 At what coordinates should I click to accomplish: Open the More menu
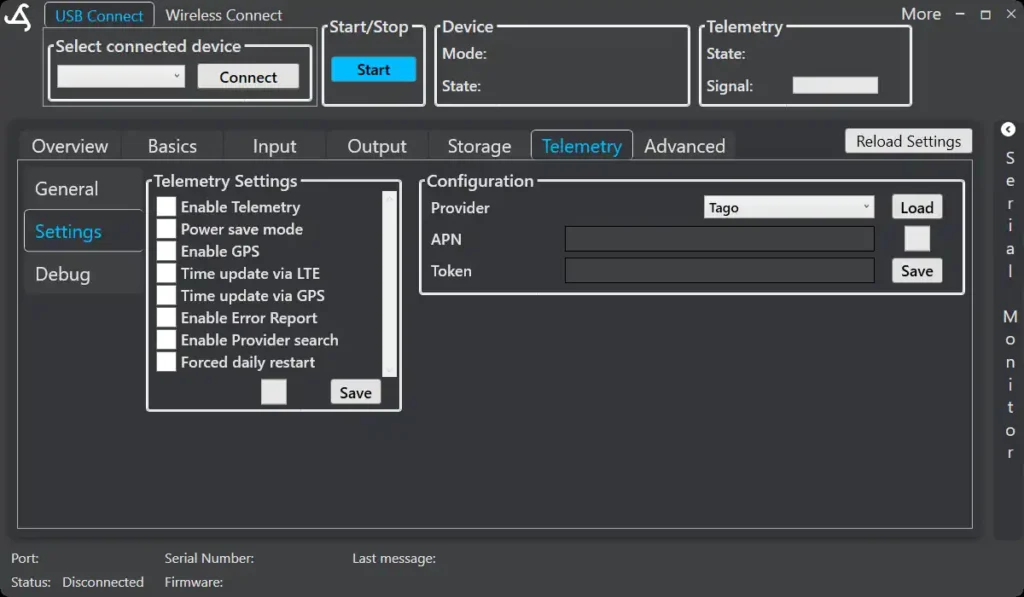pos(920,14)
